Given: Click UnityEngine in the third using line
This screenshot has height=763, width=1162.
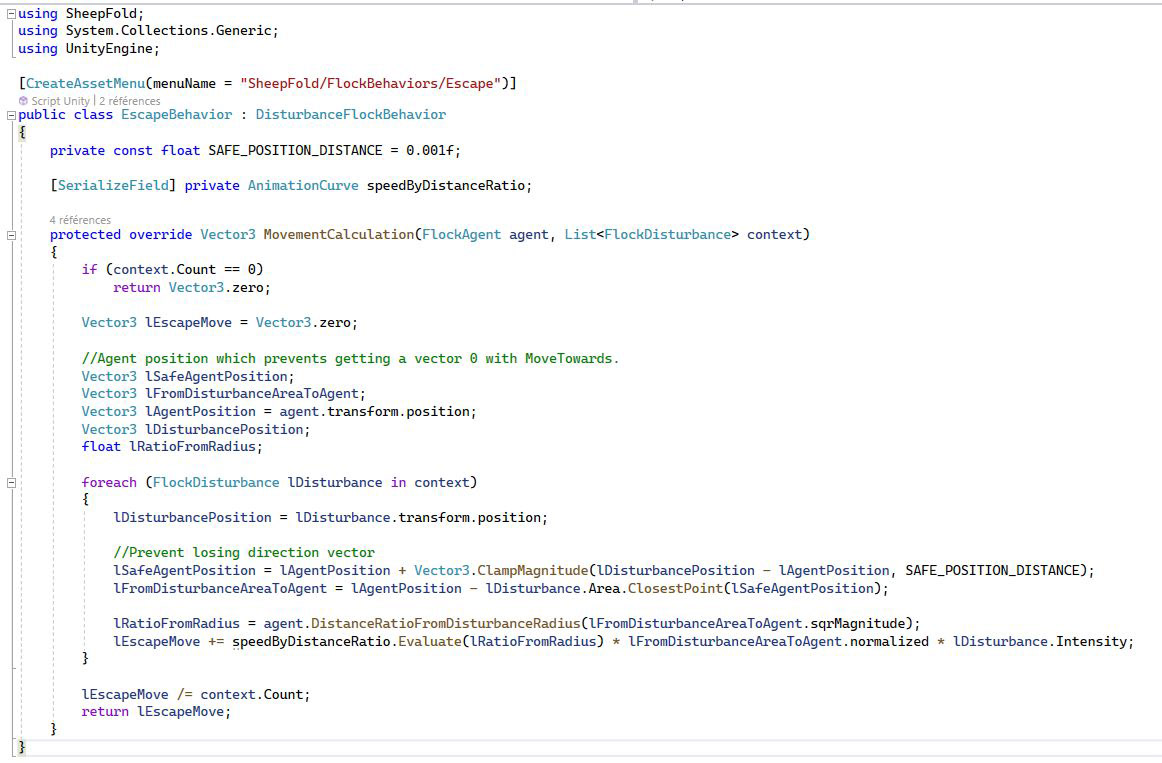Looking at the screenshot, I should [109, 49].
